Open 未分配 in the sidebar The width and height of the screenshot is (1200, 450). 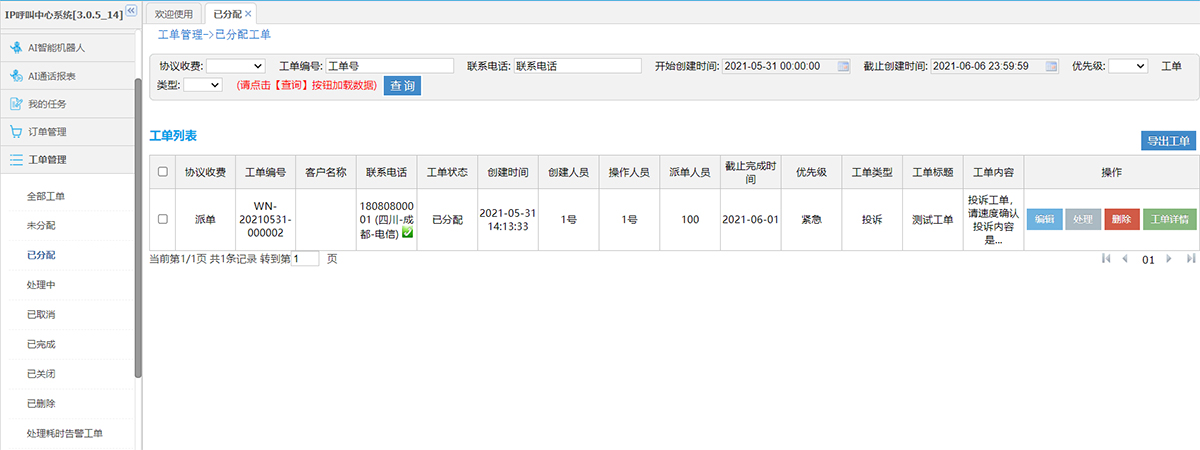39,226
